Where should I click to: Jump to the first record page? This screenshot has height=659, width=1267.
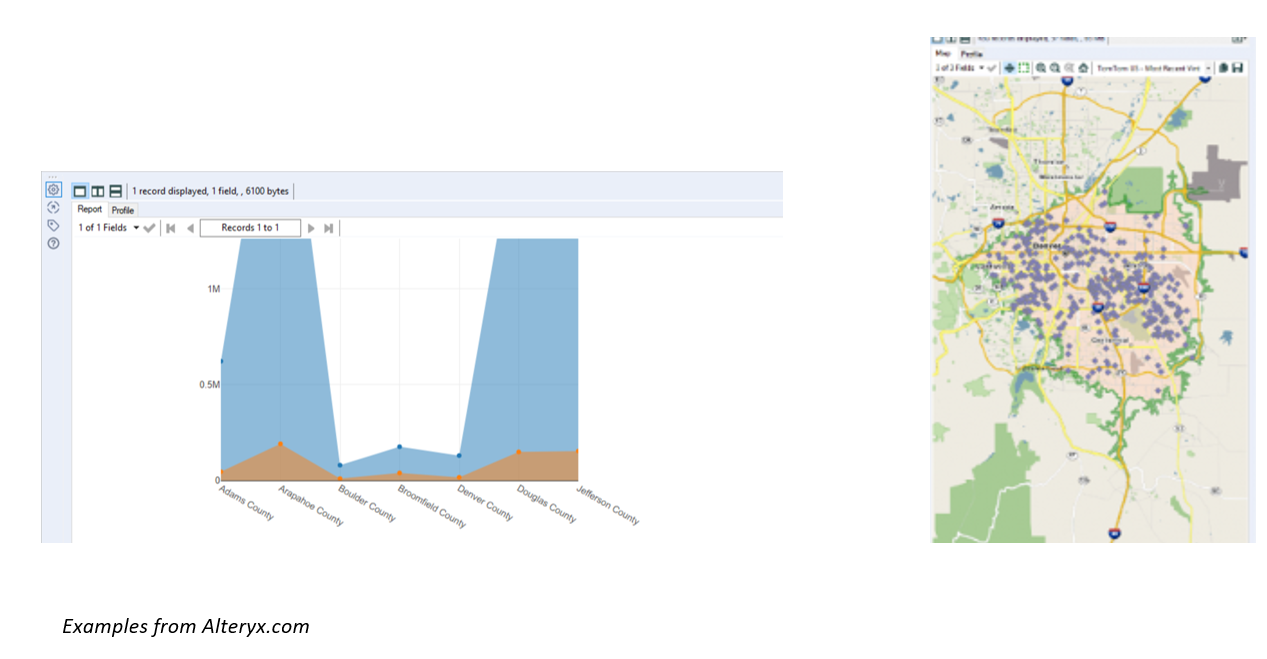click(171, 228)
